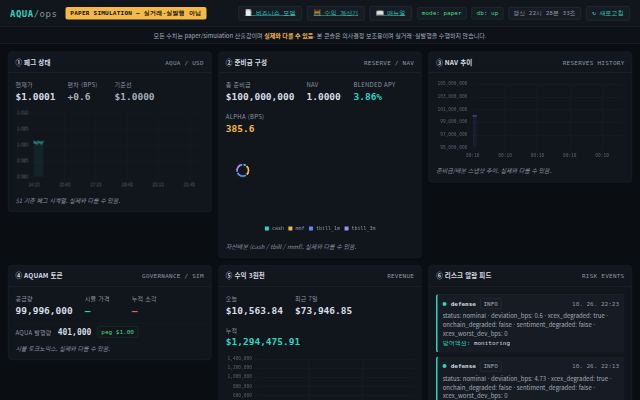The image size is (640, 400).
Task: Click the 385.6 alpha BPS value
Action: point(240,129)
